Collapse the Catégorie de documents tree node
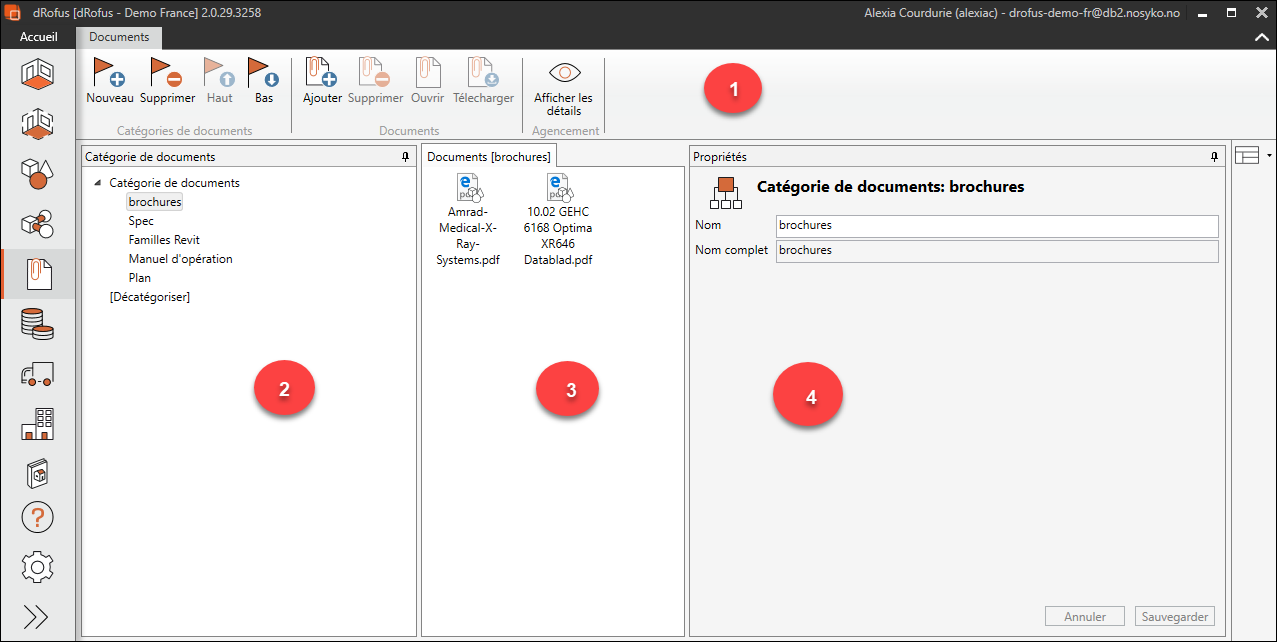The width and height of the screenshot is (1277, 642). click(x=97, y=183)
